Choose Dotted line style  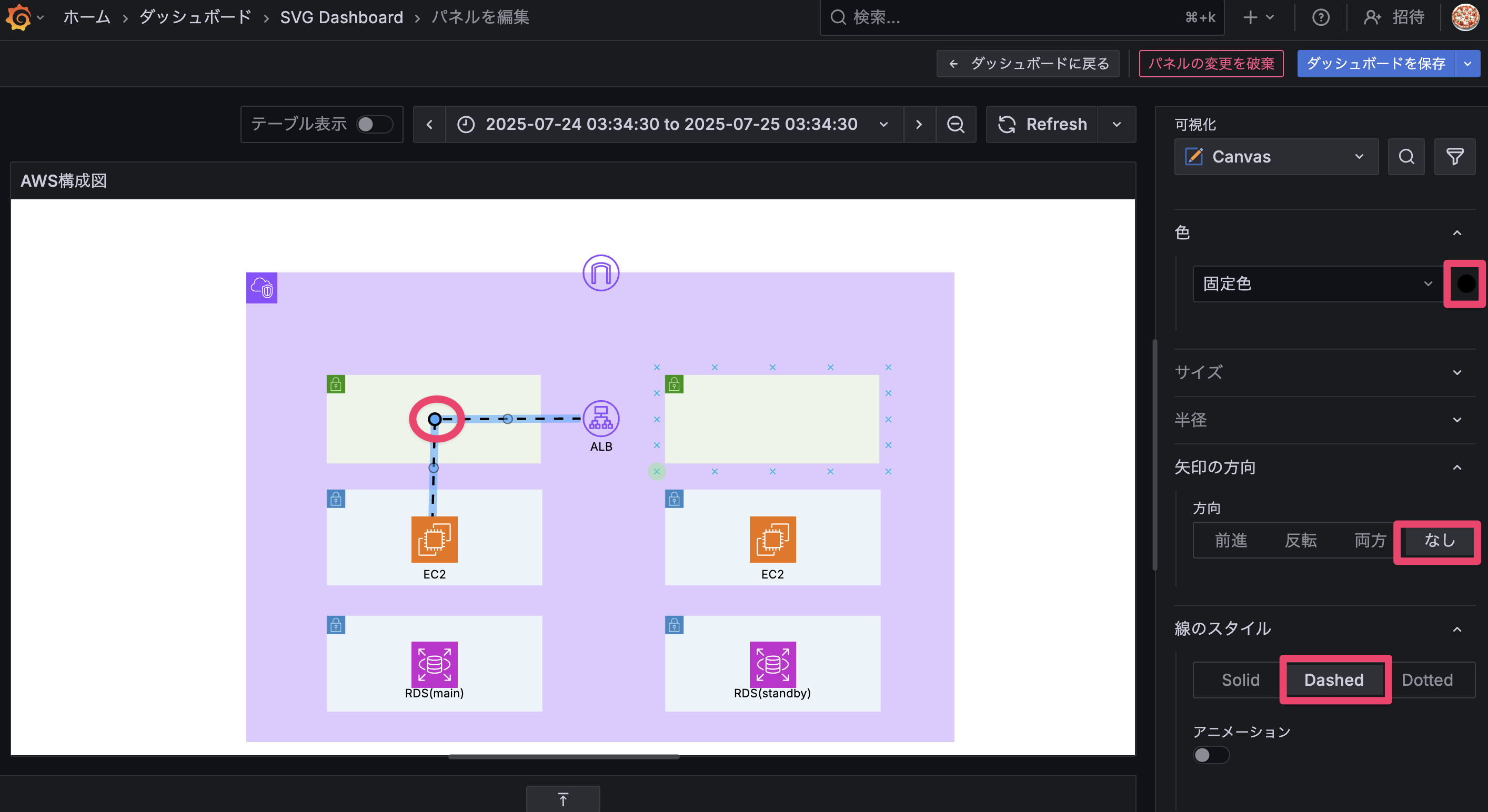point(1427,680)
